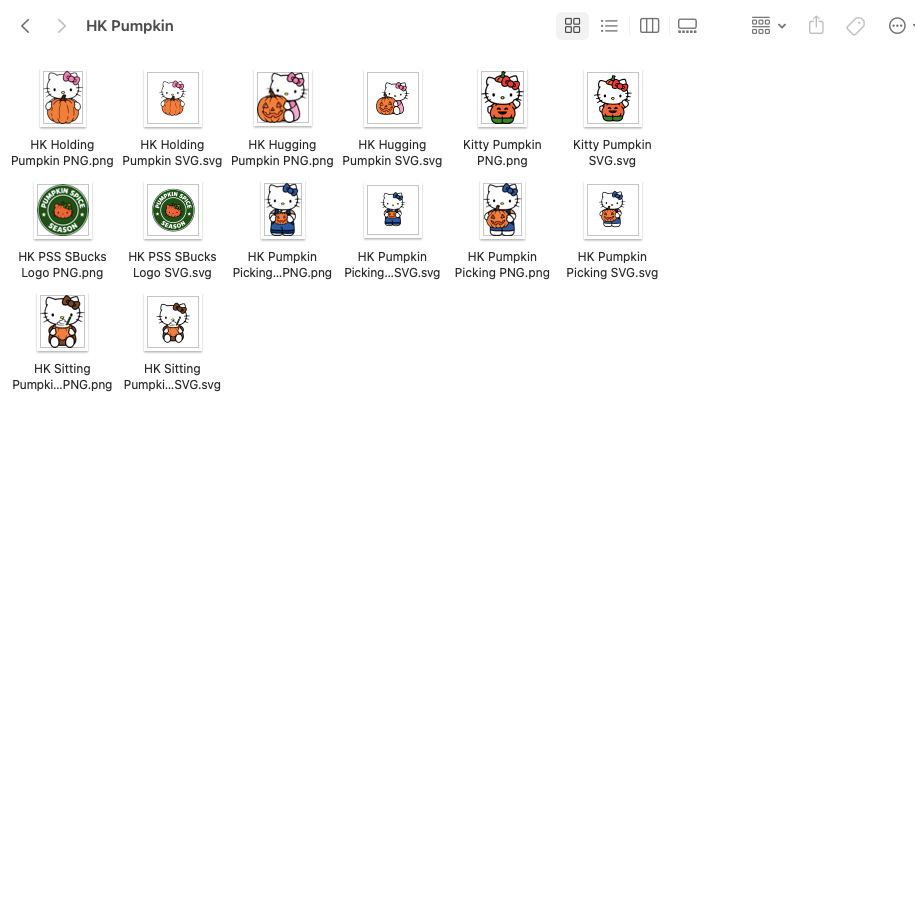Select thumbnail above "HK Pumpkin Picking...SVG.svg" label

click(393, 210)
